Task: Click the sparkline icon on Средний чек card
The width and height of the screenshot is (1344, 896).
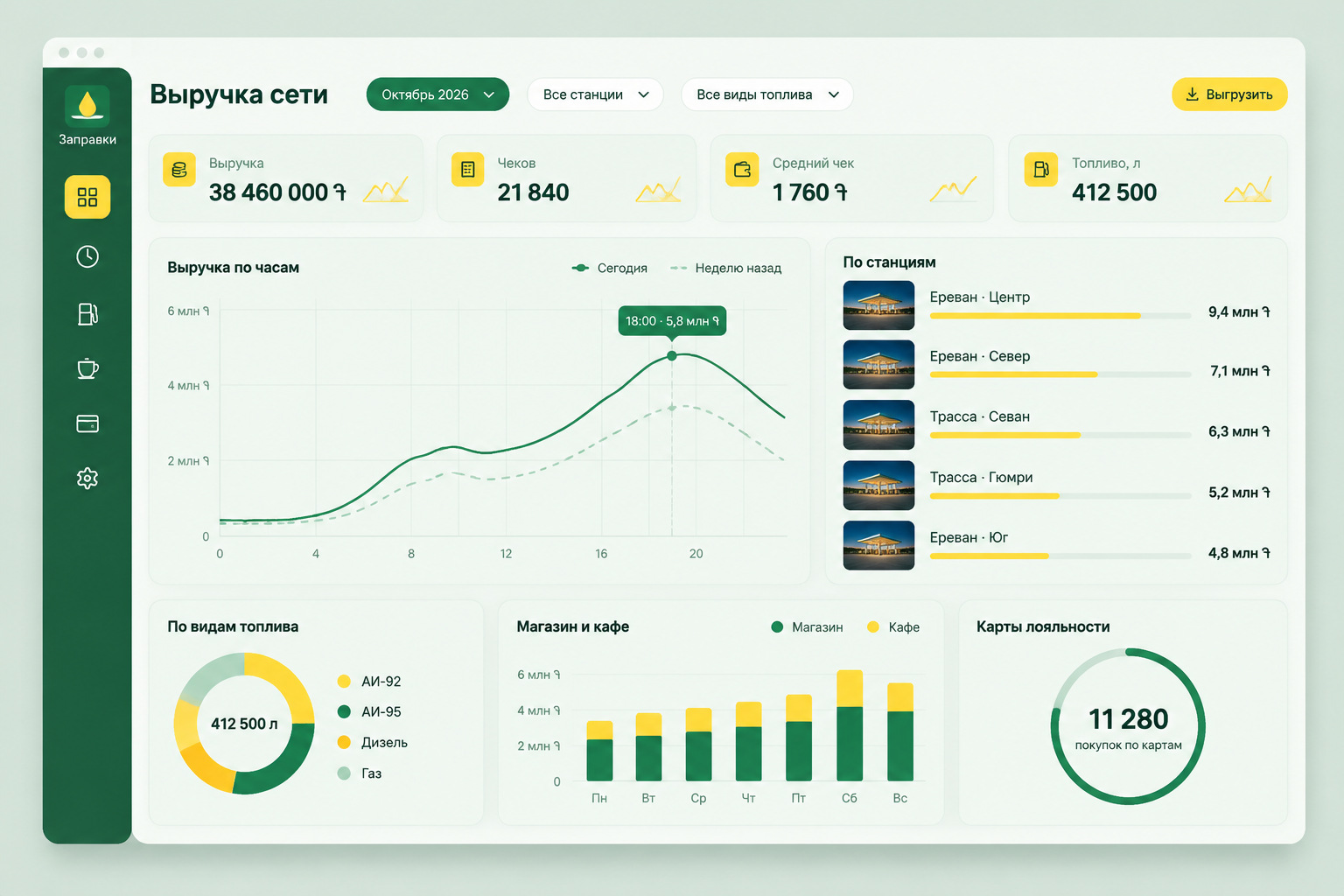Action: (954, 190)
